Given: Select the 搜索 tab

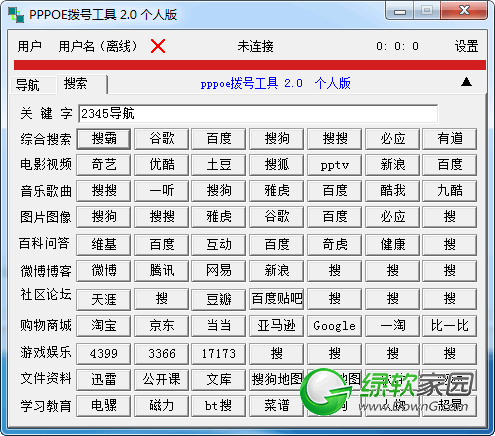Looking at the screenshot, I should pyautogui.click(x=82, y=84).
